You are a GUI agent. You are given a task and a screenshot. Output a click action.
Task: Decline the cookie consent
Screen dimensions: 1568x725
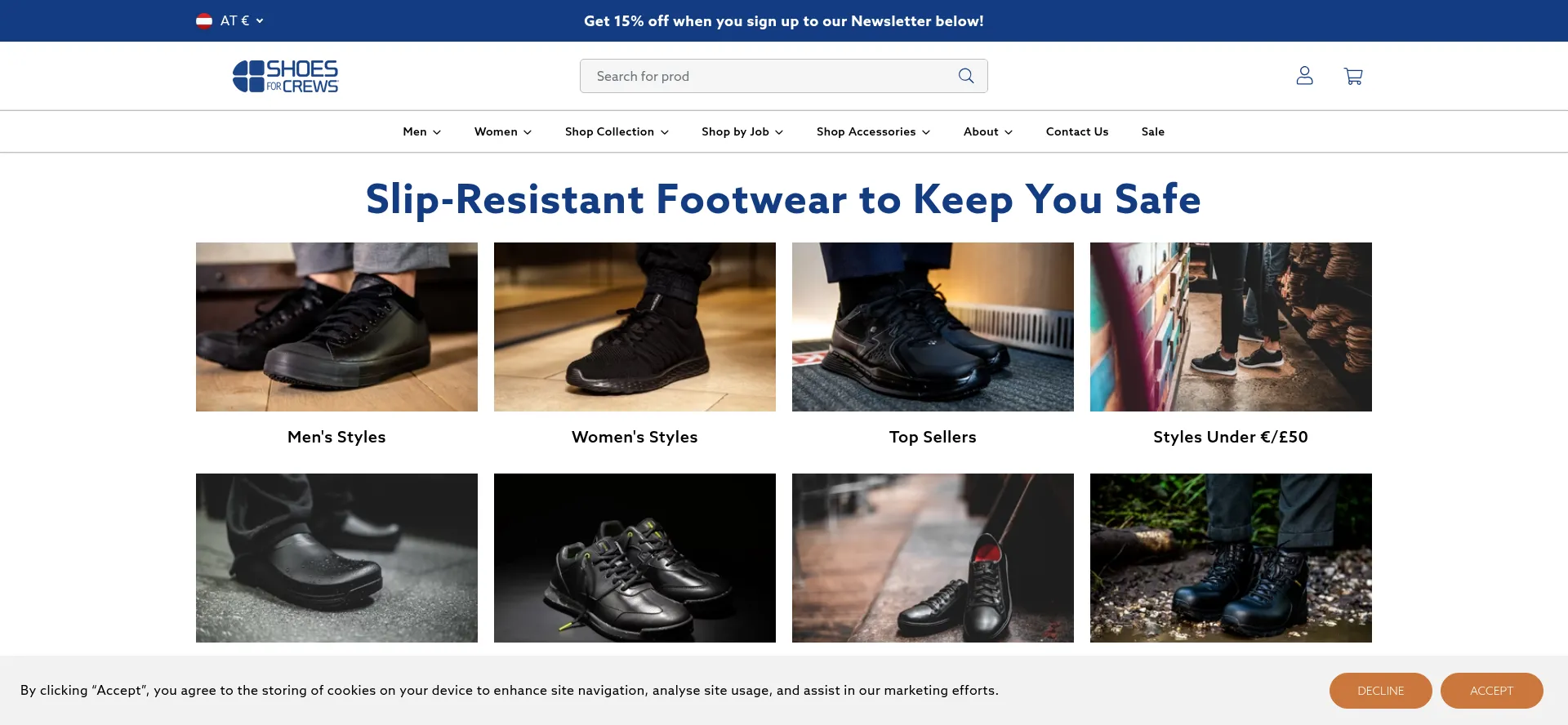pyautogui.click(x=1380, y=691)
